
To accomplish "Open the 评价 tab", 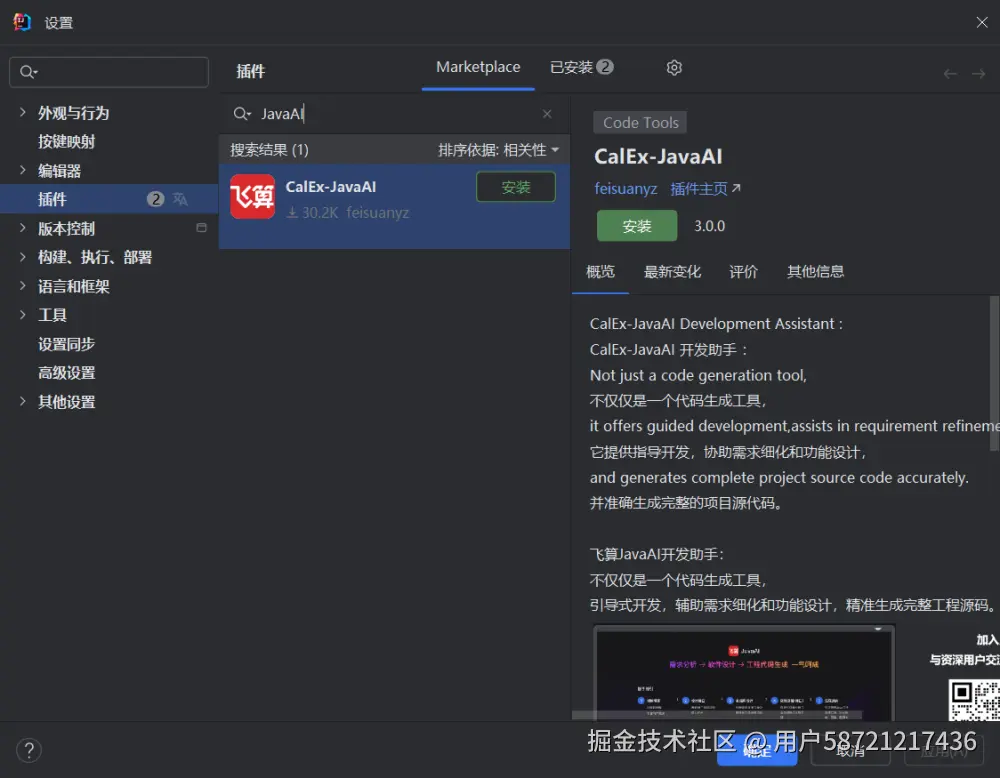I will tap(744, 272).
